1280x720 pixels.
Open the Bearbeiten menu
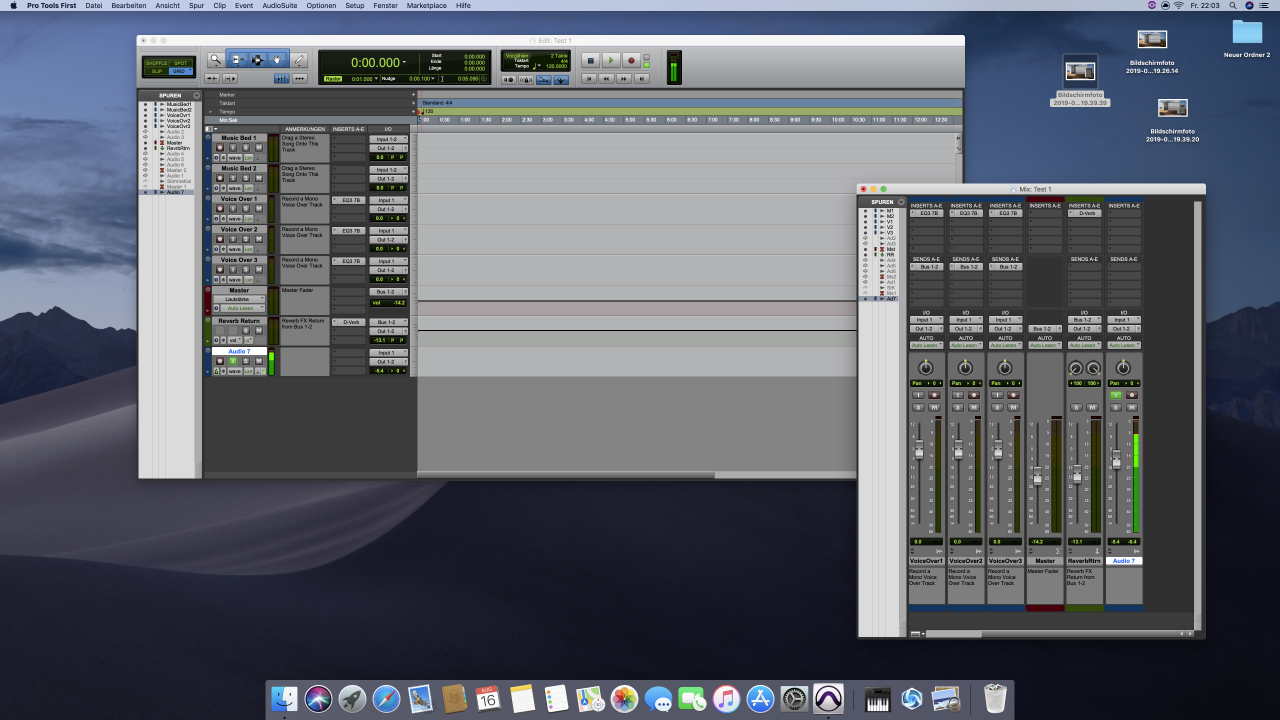coord(128,5)
